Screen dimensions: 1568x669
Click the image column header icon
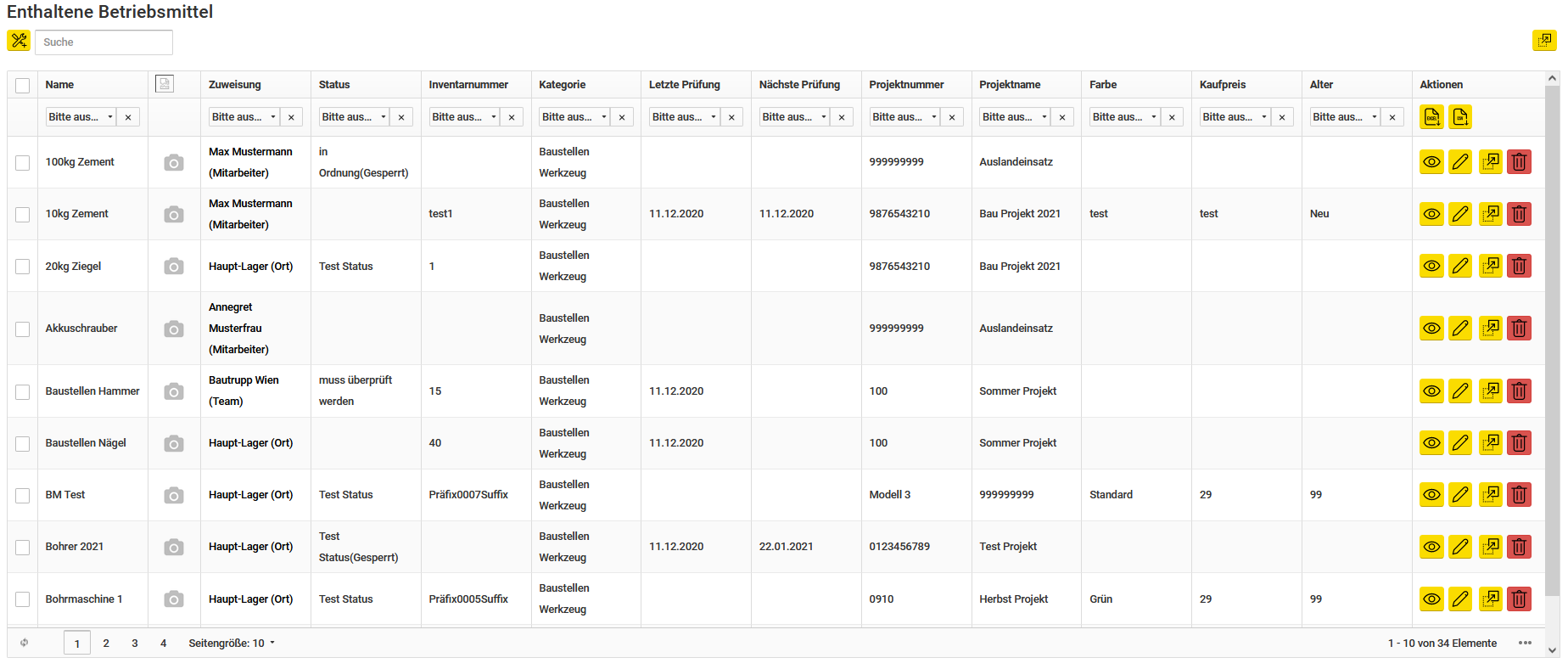coord(165,83)
